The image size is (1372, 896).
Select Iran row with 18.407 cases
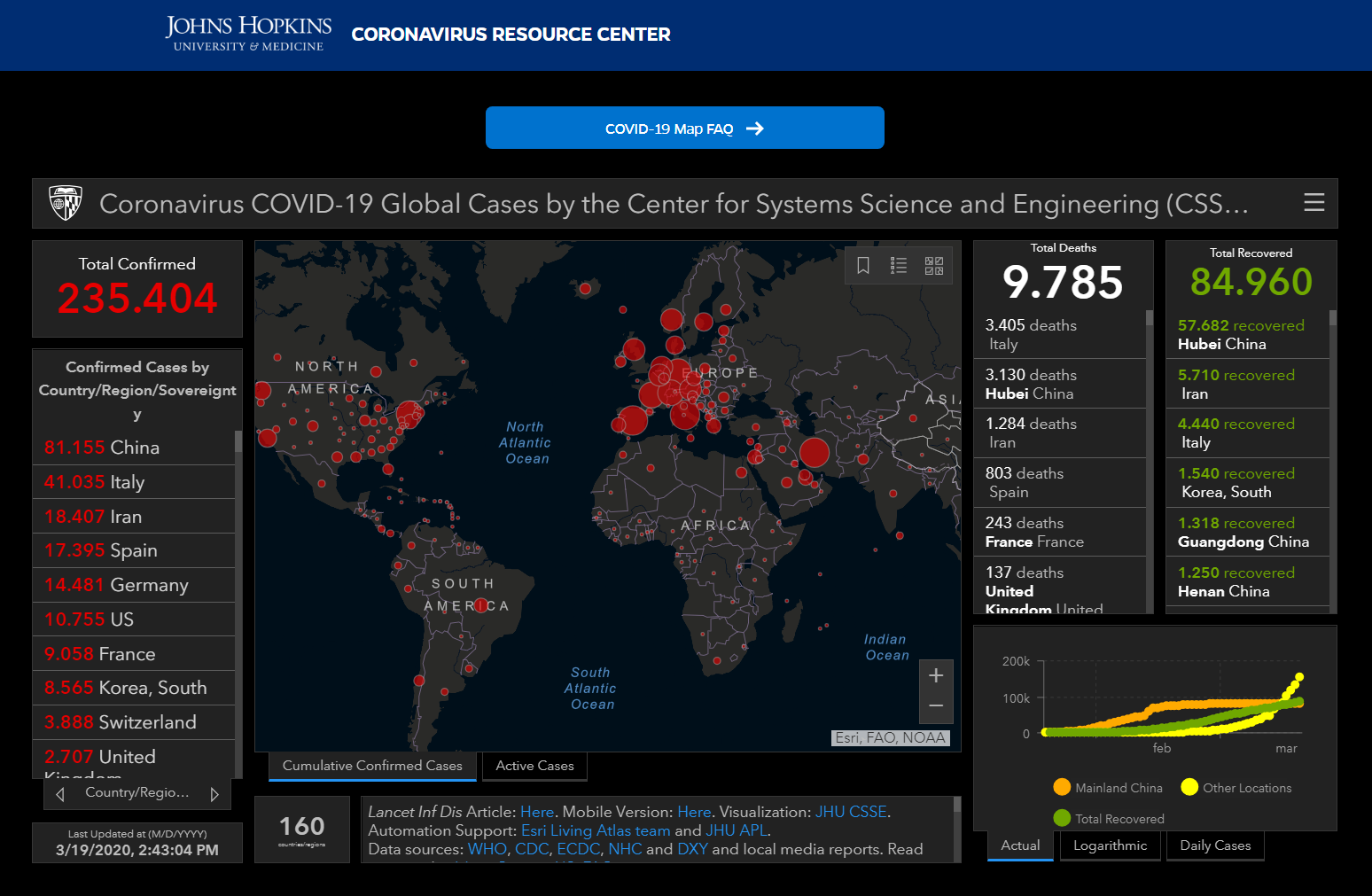pos(134,517)
